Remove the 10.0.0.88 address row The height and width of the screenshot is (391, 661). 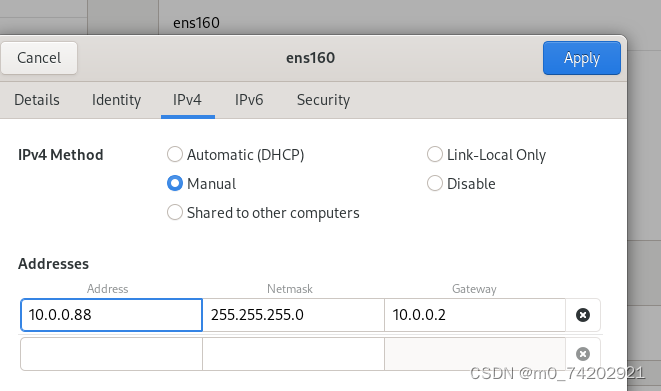(583, 315)
